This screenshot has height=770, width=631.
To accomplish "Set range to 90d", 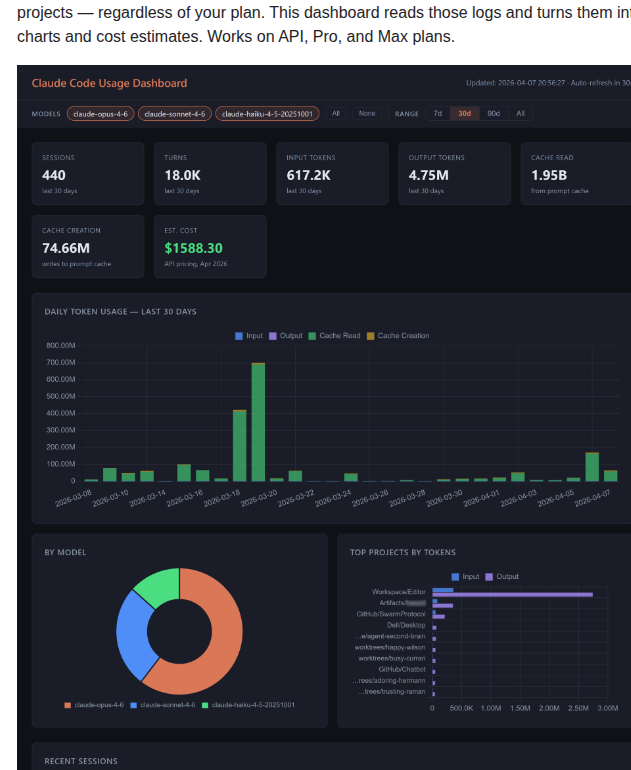I will click(494, 113).
